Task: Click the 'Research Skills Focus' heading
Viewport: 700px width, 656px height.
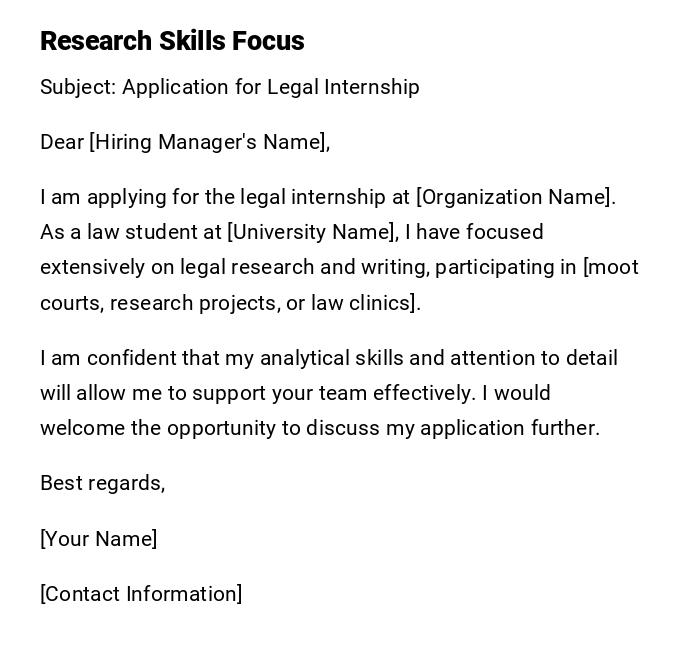Action: pos(172,41)
